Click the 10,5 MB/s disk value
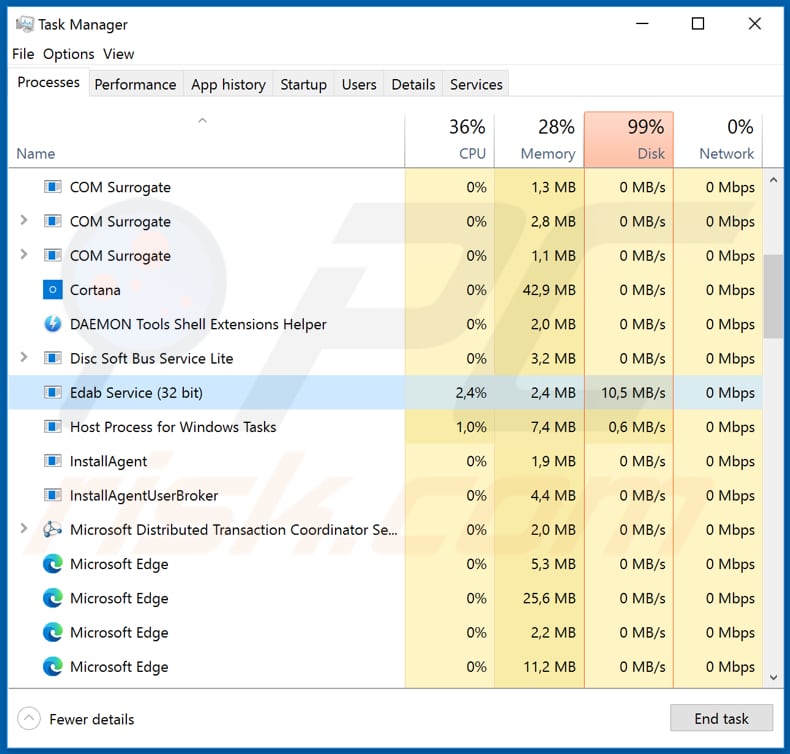The height and width of the screenshot is (754, 790). pos(633,393)
